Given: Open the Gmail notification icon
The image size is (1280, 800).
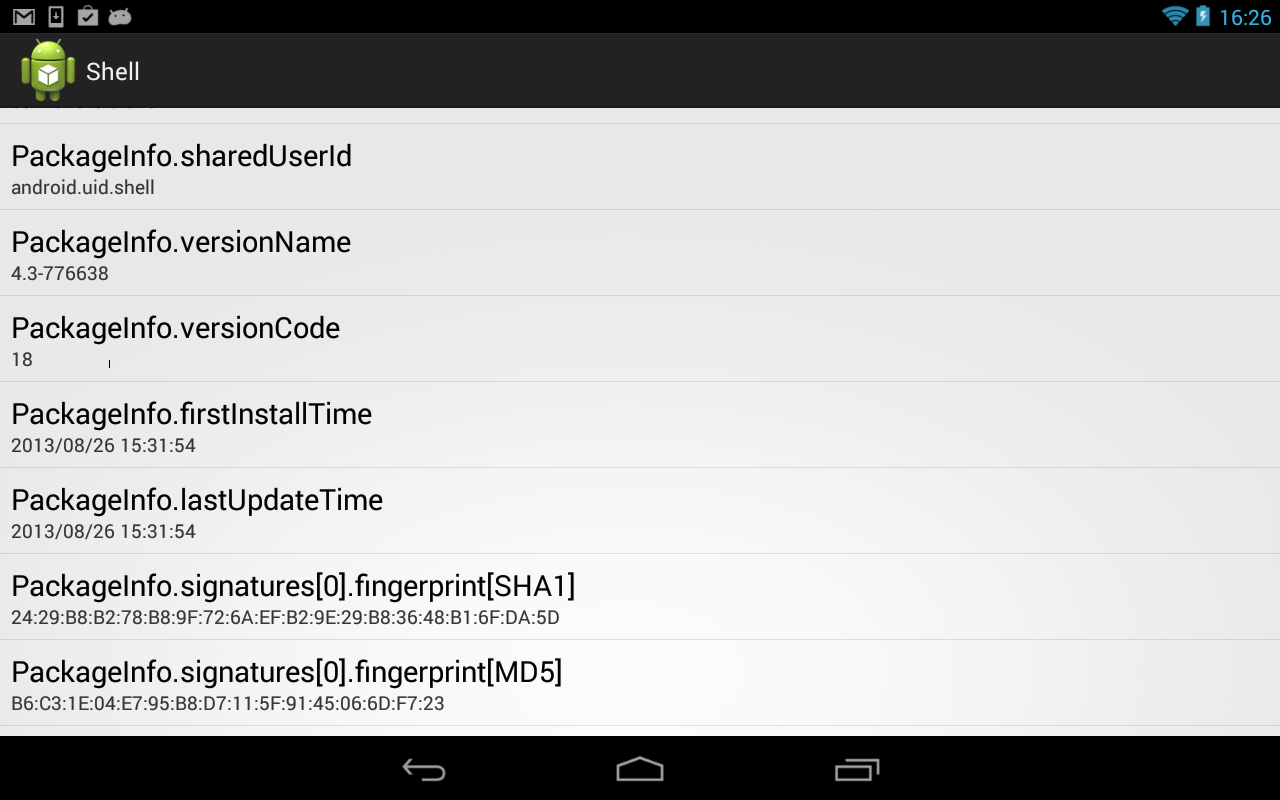Looking at the screenshot, I should 24,17.
